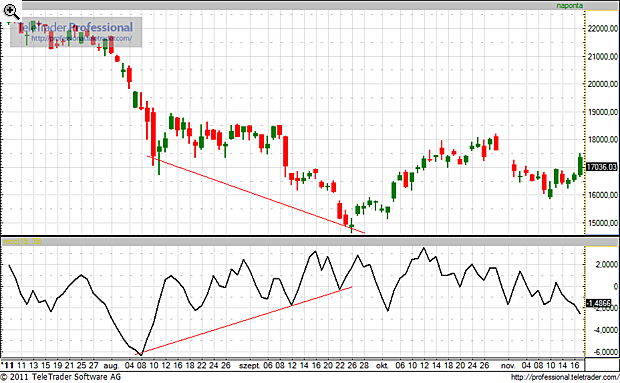Click the '11 year label on time axis
The width and height of the screenshot is (620, 383).
click(x=7, y=365)
